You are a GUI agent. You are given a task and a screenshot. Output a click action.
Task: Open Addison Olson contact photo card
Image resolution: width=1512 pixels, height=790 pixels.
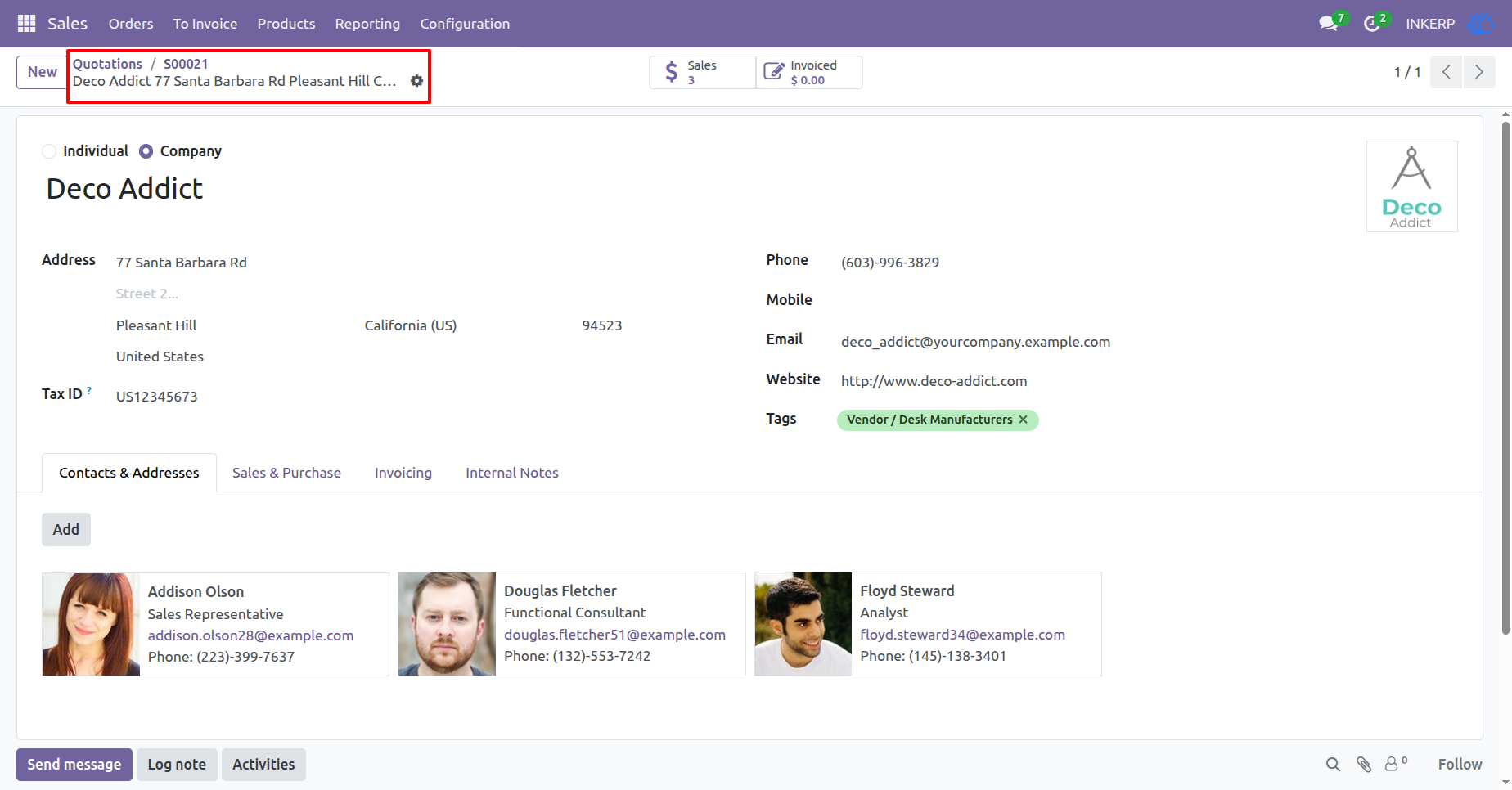click(91, 624)
